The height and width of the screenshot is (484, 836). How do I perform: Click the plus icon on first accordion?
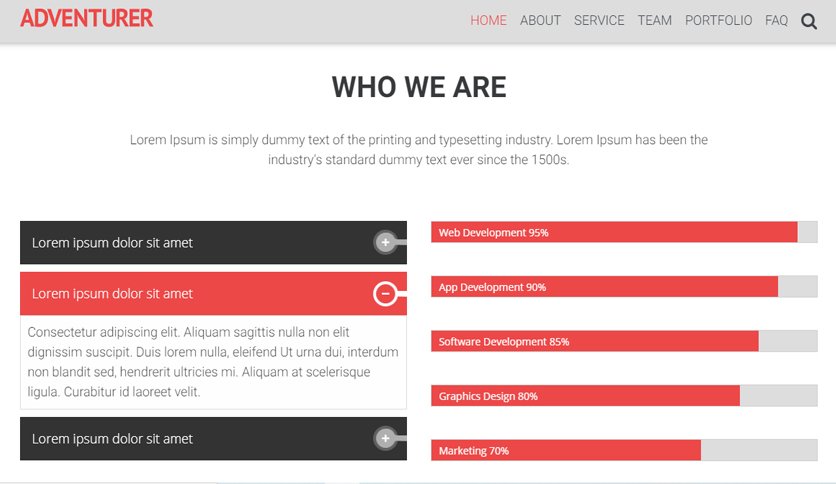[385, 243]
